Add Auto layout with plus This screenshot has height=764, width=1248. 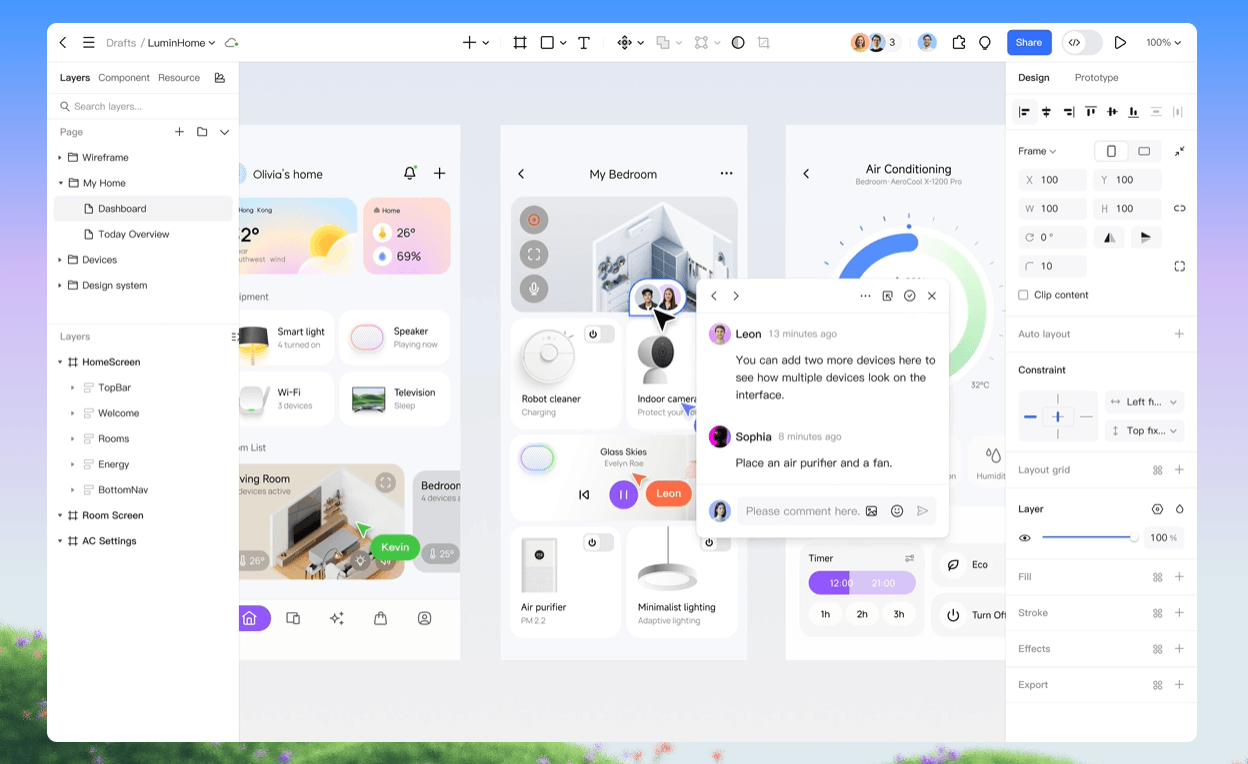coord(1179,334)
